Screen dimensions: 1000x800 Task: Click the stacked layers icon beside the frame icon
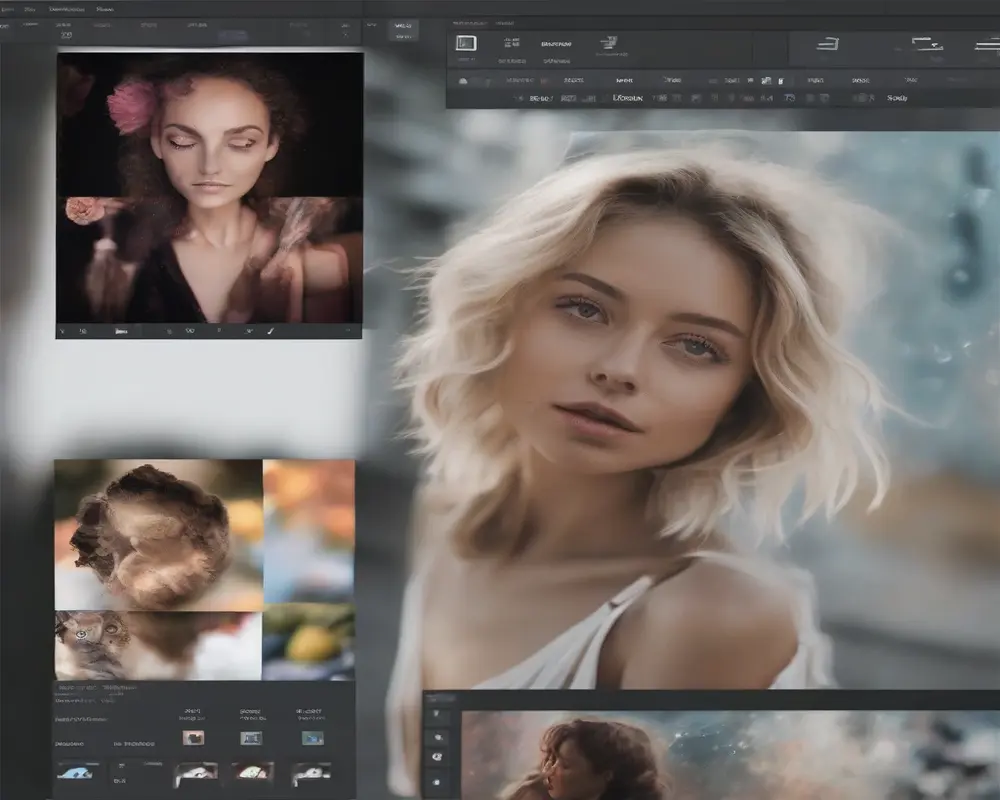[x=511, y=43]
